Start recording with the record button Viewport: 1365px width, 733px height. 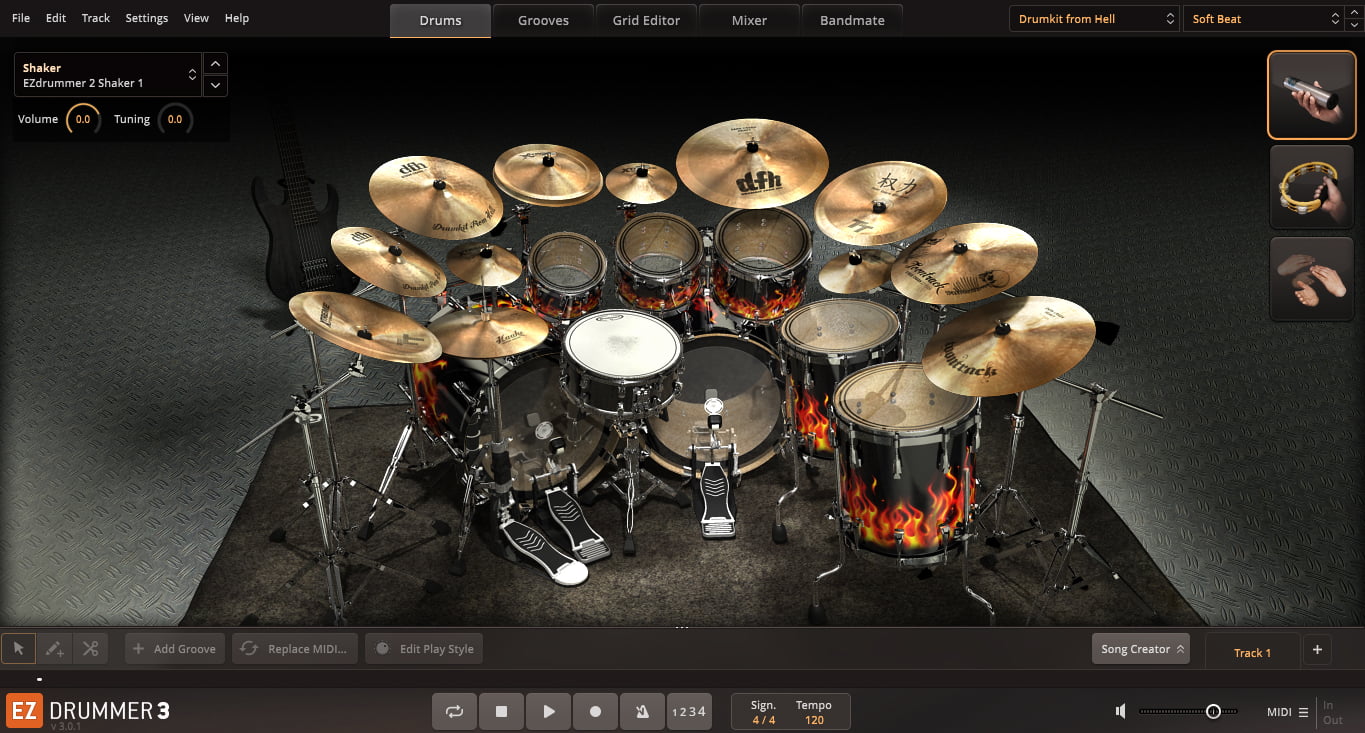point(595,711)
